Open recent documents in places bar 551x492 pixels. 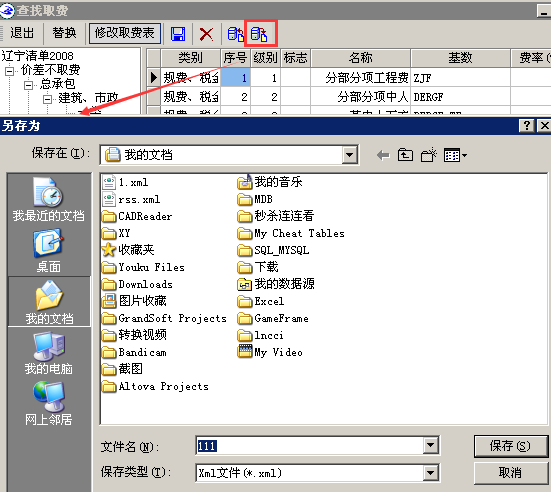49,200
